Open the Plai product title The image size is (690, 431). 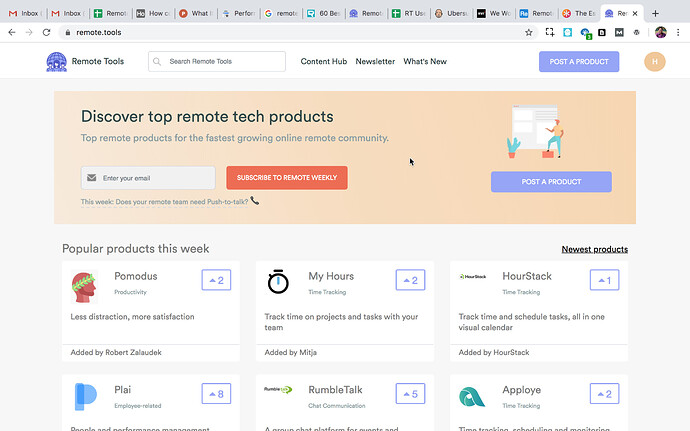pos(122,390)
